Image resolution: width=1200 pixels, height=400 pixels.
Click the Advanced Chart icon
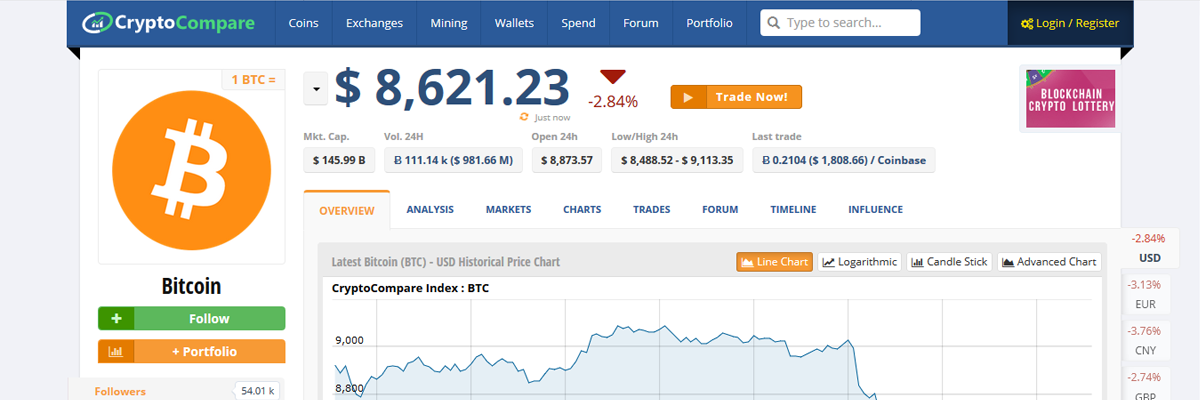(x=1008, y=262)
